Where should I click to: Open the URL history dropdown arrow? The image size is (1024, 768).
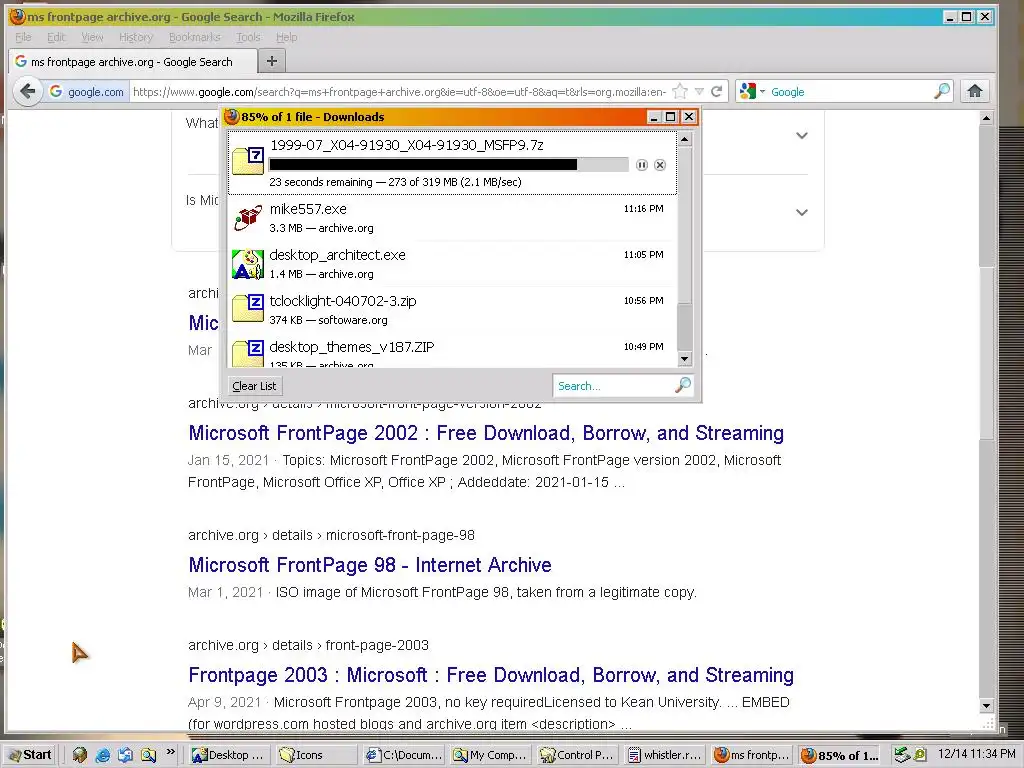(x=699, y=91)
